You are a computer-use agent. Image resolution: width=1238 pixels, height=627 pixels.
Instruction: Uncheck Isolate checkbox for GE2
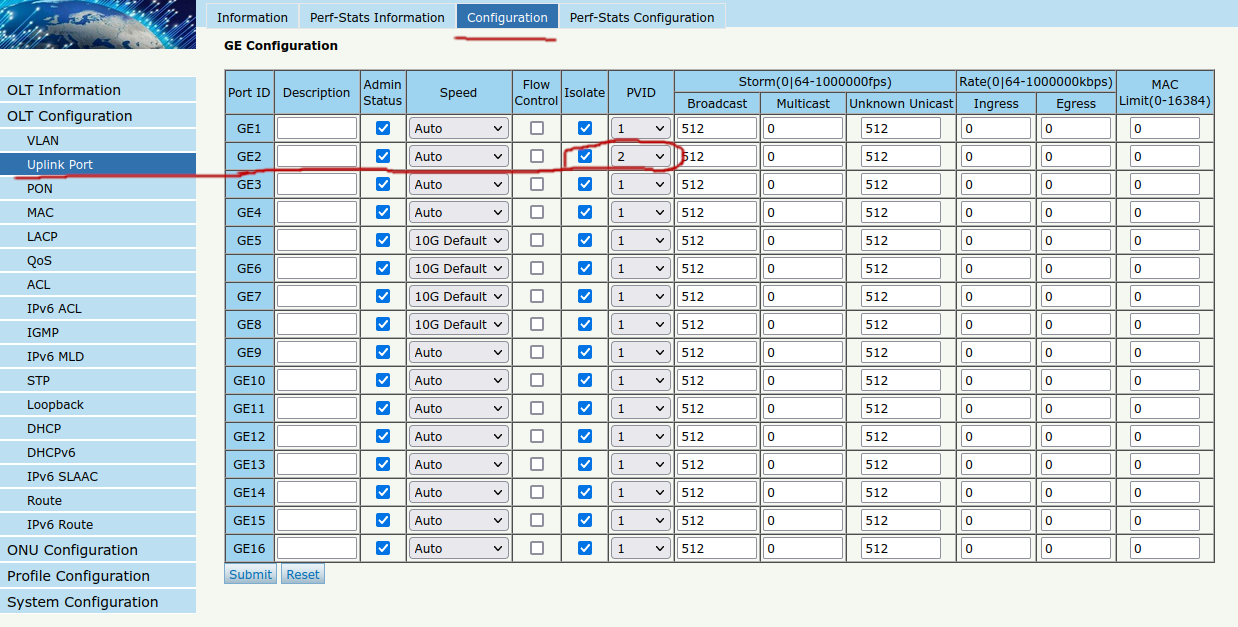tap(585, 156)
